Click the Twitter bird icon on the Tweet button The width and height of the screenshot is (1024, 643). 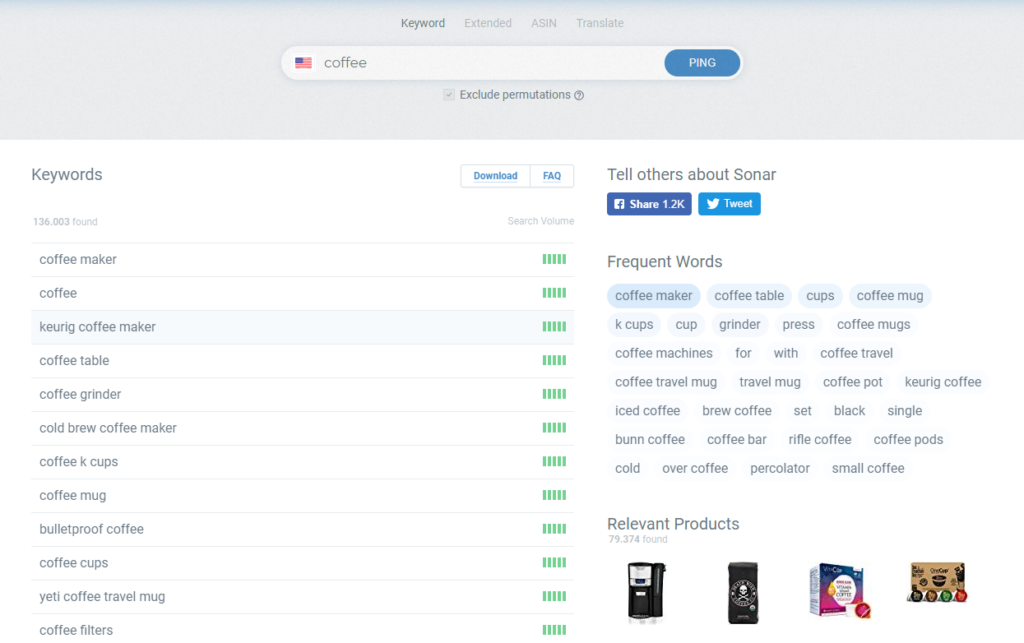[x=712, y=203]
